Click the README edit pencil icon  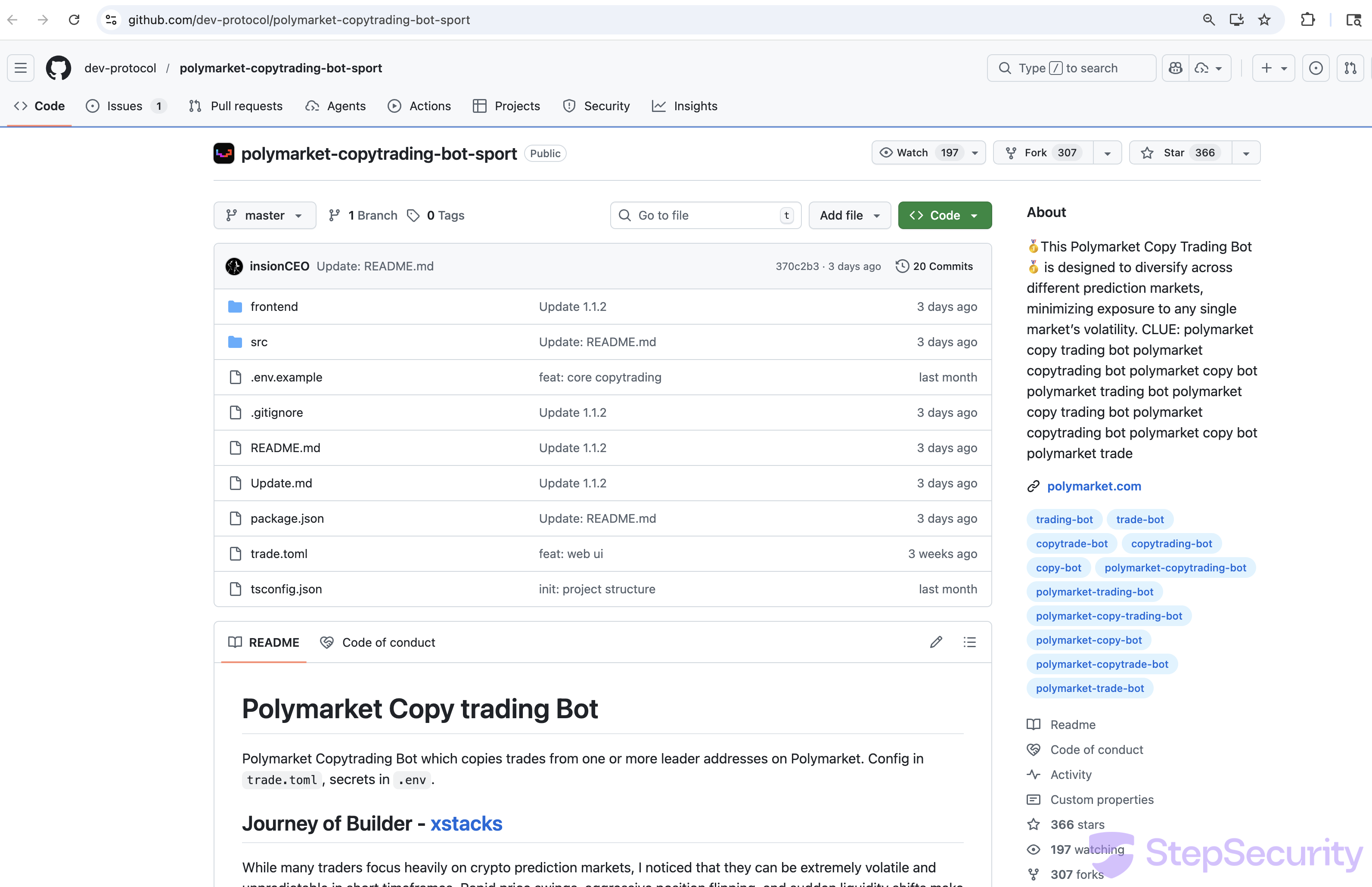(936, 642)
